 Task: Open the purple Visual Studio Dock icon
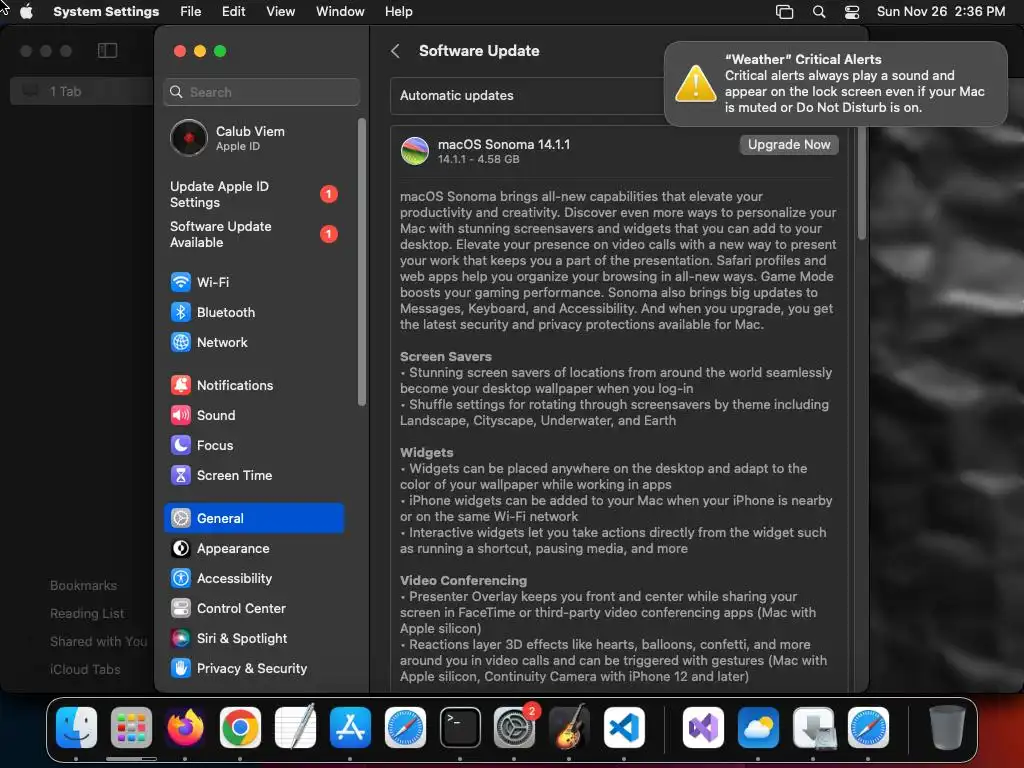coord(703,728)
